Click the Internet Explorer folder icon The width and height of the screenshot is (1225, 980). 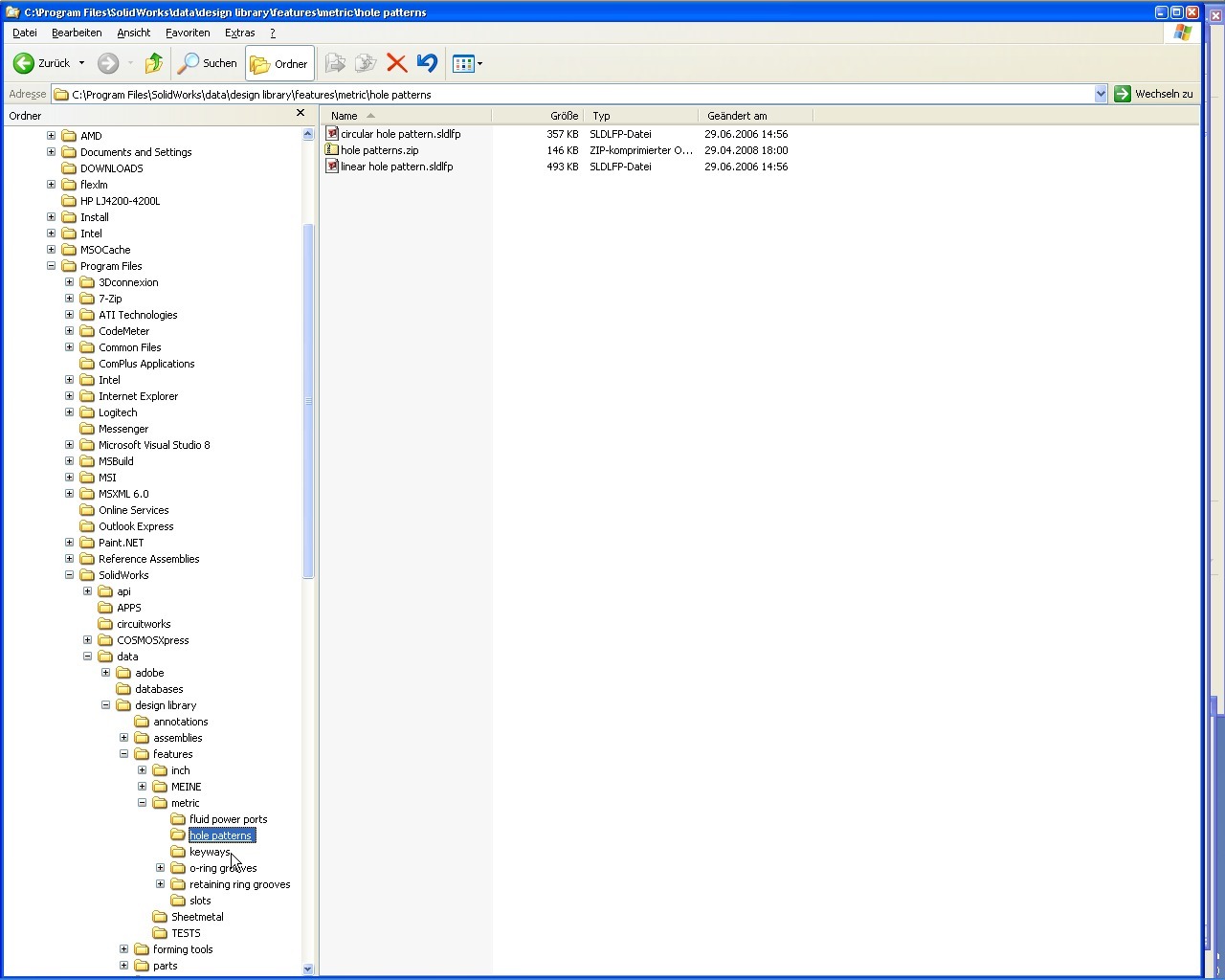click(87, 396)
